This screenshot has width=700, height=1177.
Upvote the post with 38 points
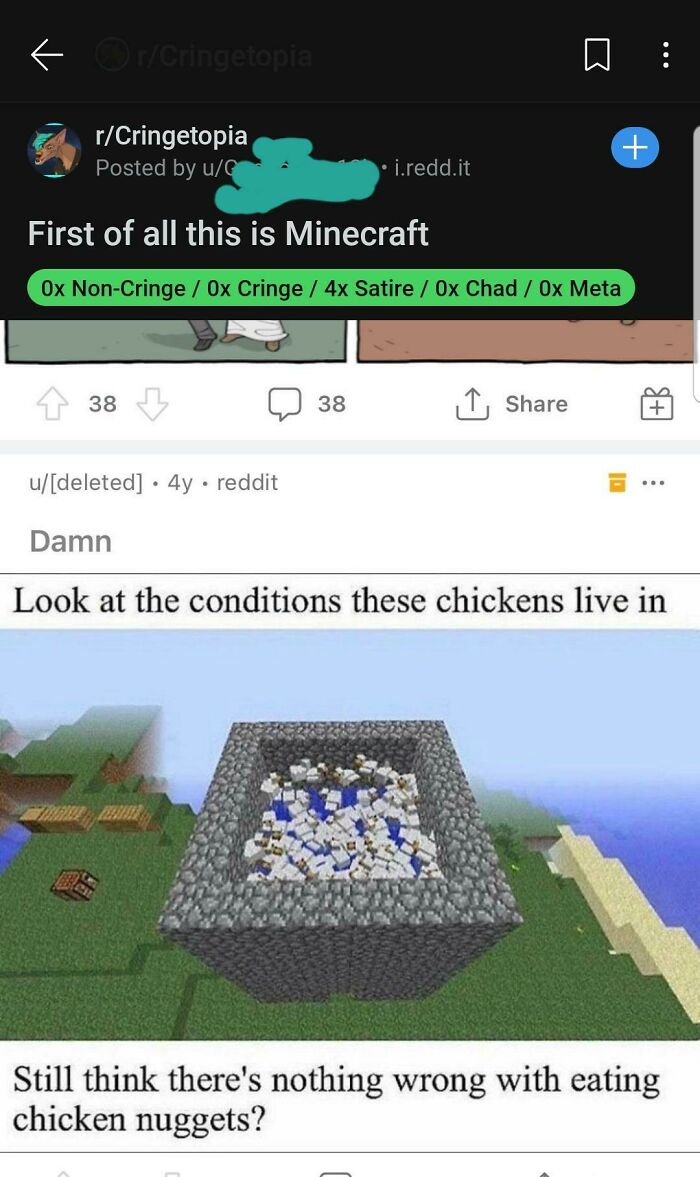pyautogui.click(x=53, y=404)
